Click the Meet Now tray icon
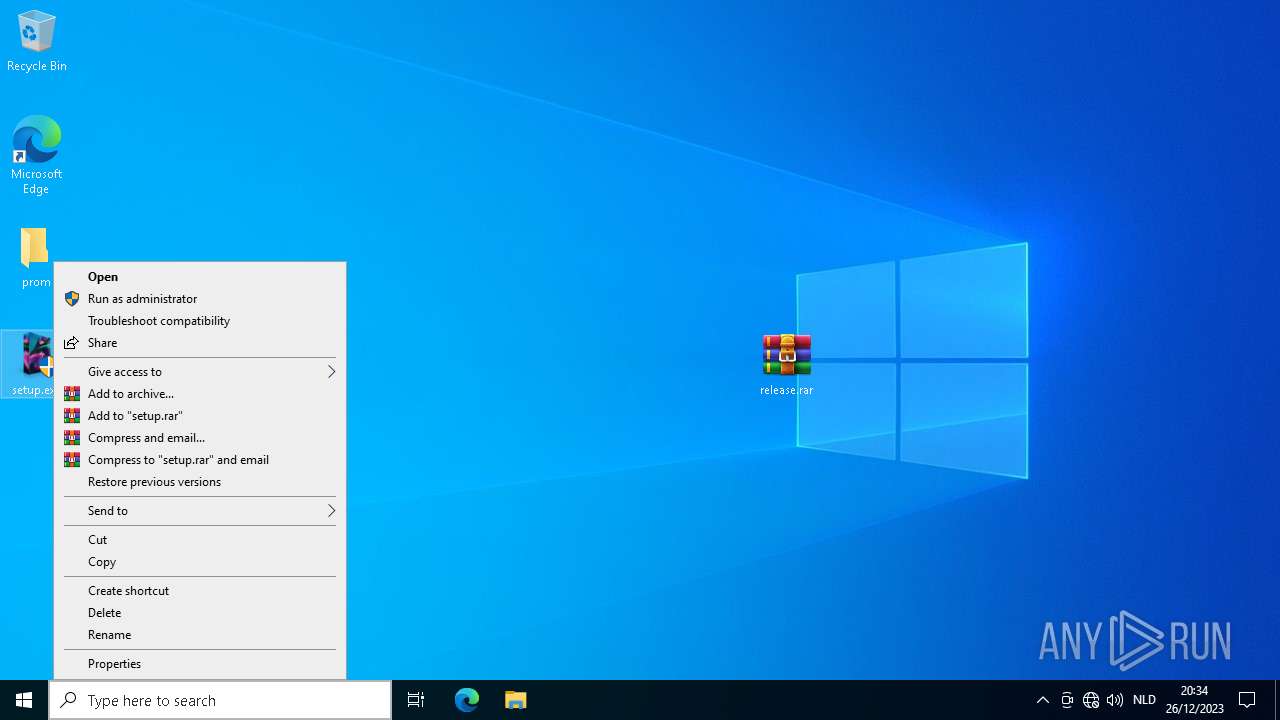 click(x=1067, y=700)
